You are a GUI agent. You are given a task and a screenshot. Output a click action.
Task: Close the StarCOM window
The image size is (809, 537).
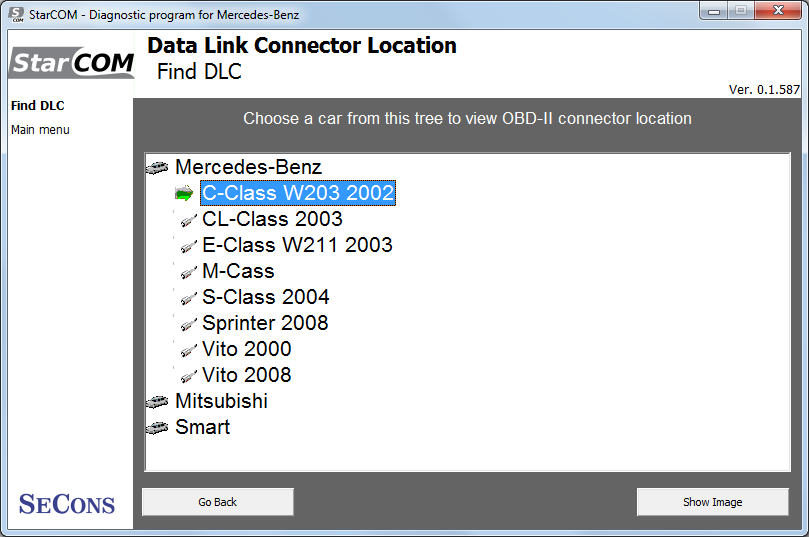coord(778,11)
